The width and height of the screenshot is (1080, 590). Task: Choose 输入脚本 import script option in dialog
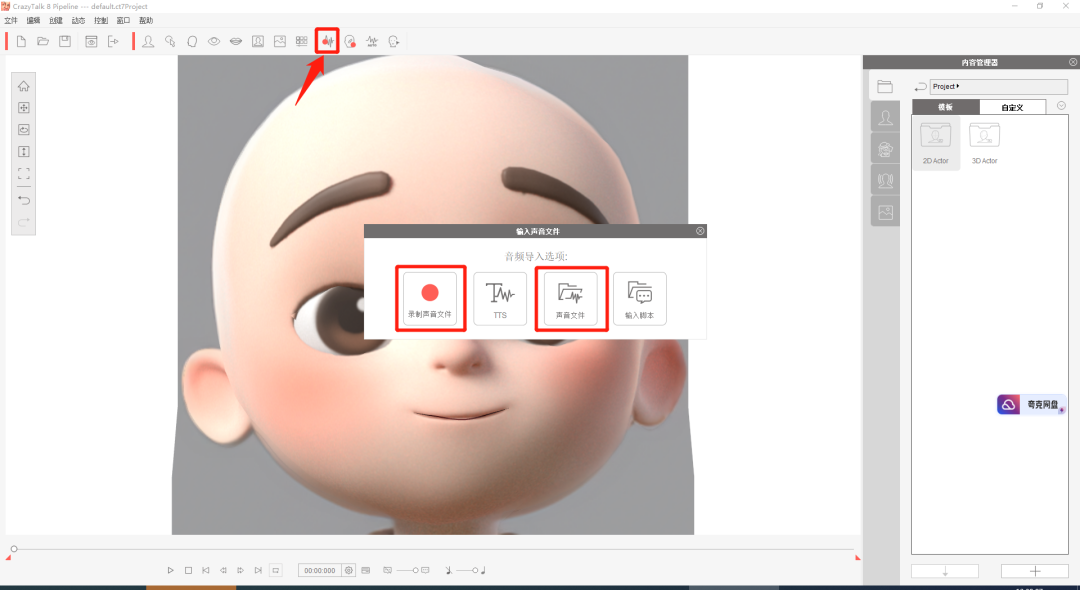pyautogui.click(x=640, y=299)
